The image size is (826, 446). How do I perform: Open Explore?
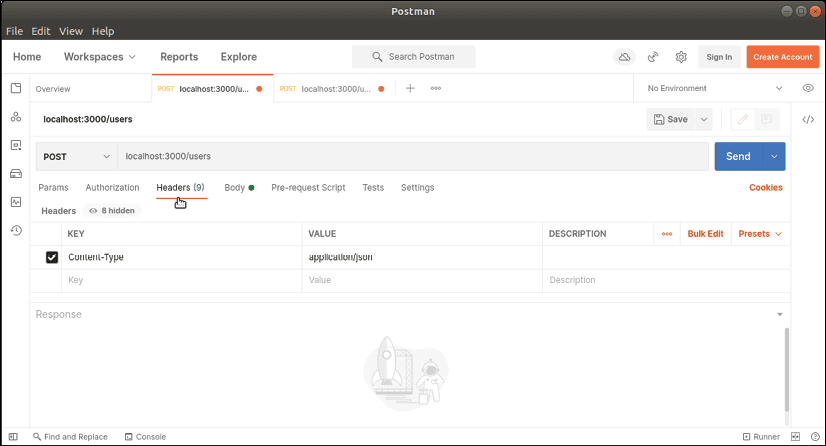tap(239, 57)
